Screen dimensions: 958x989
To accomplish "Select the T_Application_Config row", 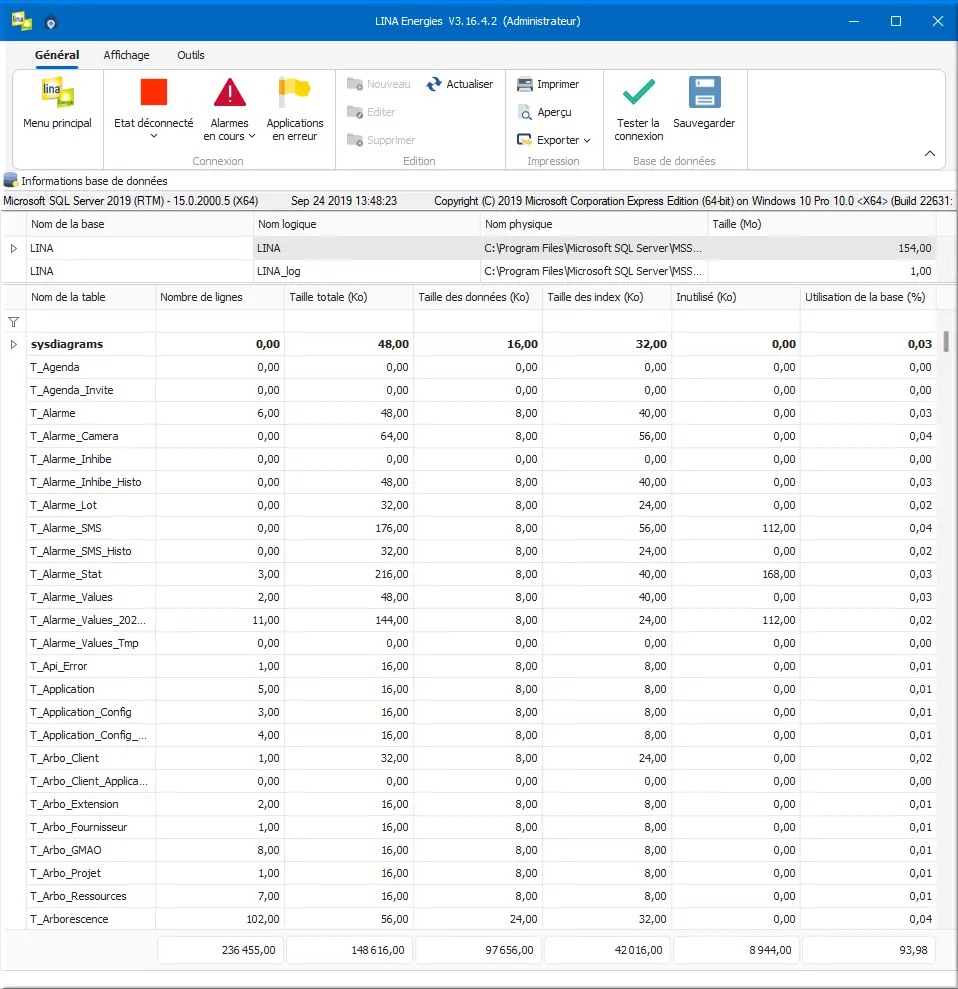I will [481, 712].
